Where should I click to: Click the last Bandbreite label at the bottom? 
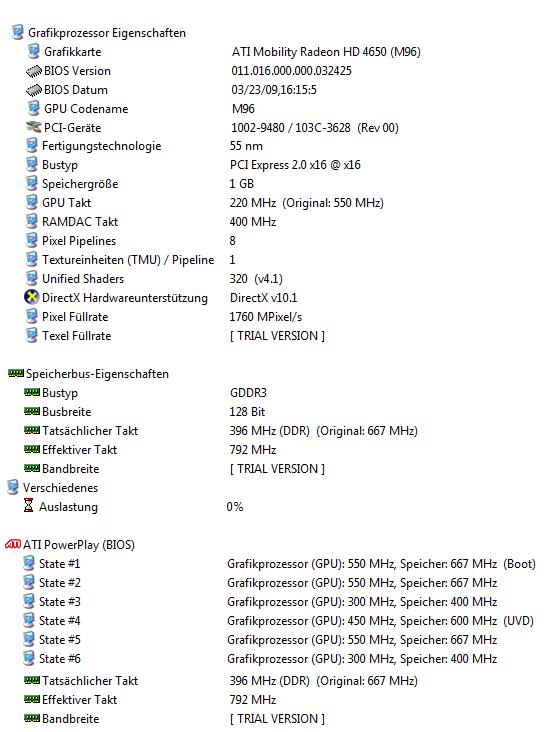[71, 719]
